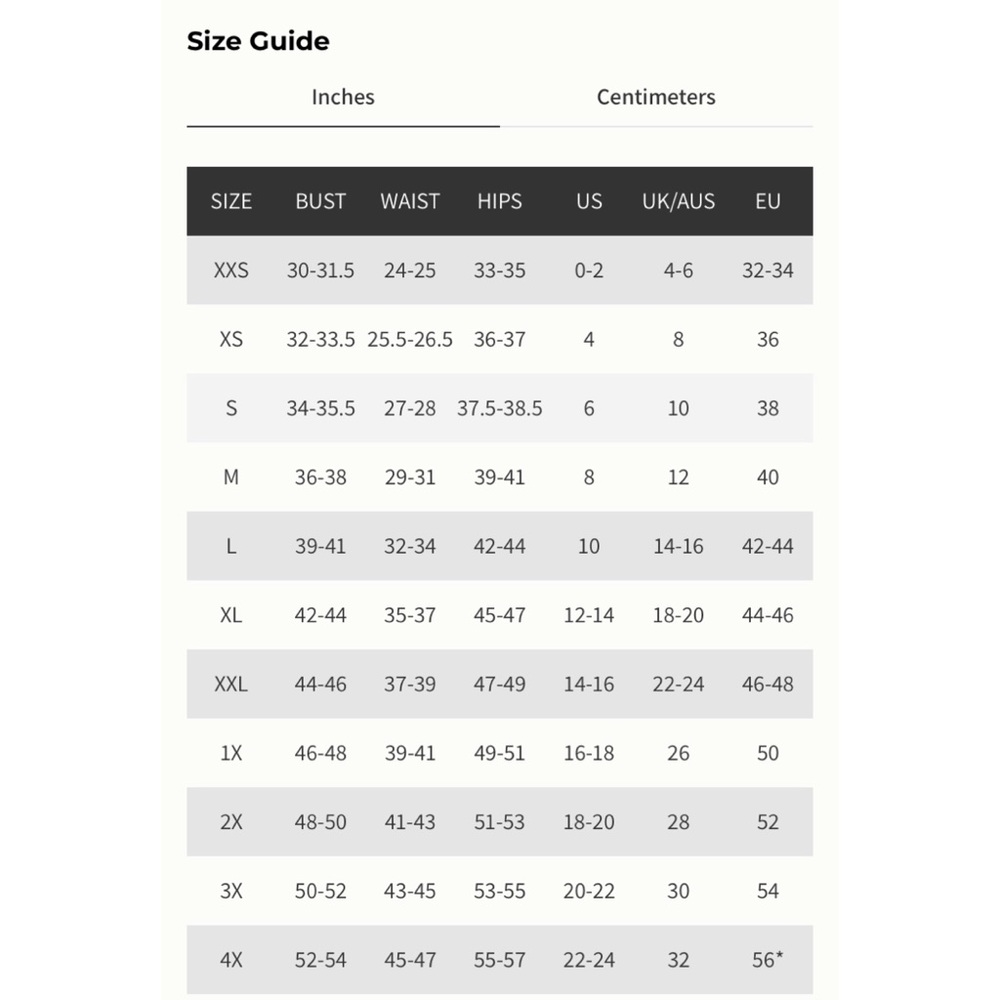Image resolution: width=1000 pixels, height=1000 pixels.
Task: Click the XS size label
Action: pyautogui.click(x=231, y=339)
